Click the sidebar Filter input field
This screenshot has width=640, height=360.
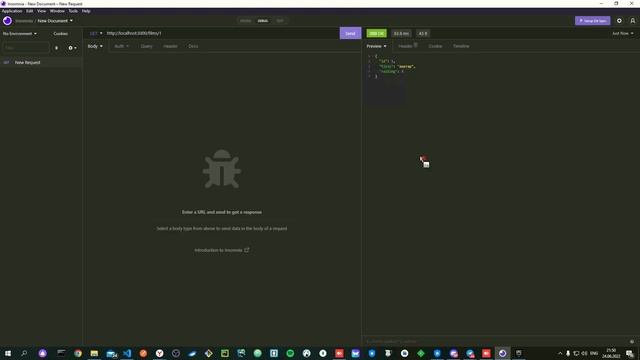point(26,48)
